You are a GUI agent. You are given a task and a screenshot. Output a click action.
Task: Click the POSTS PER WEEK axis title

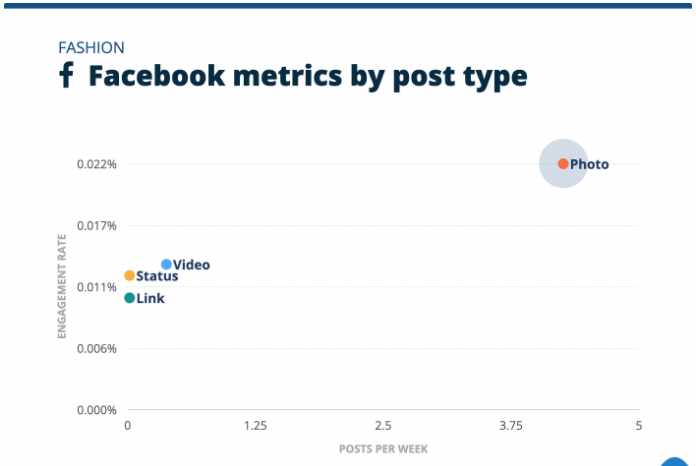[383, 449]
